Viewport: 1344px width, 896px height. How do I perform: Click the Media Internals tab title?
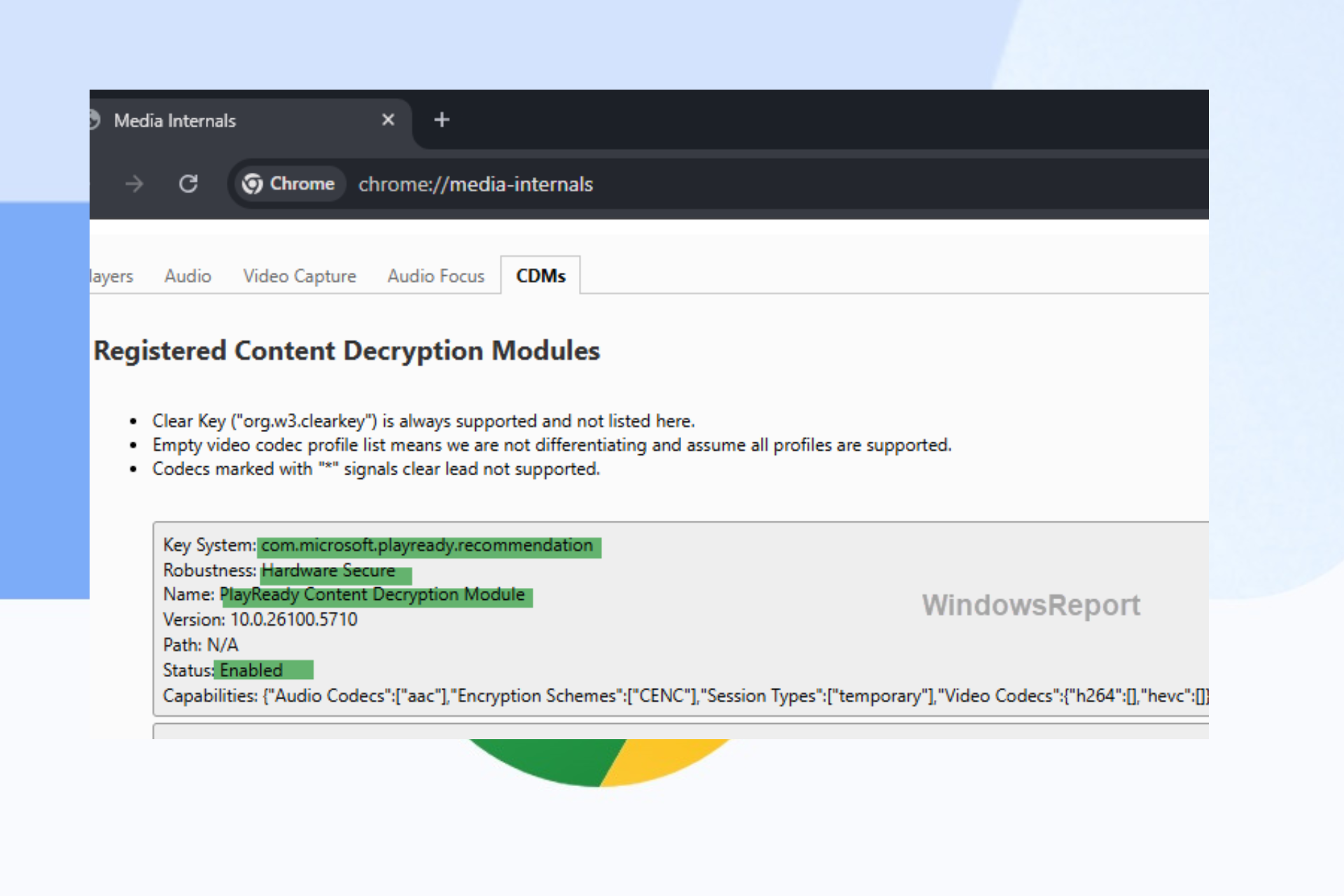point(174,120)
